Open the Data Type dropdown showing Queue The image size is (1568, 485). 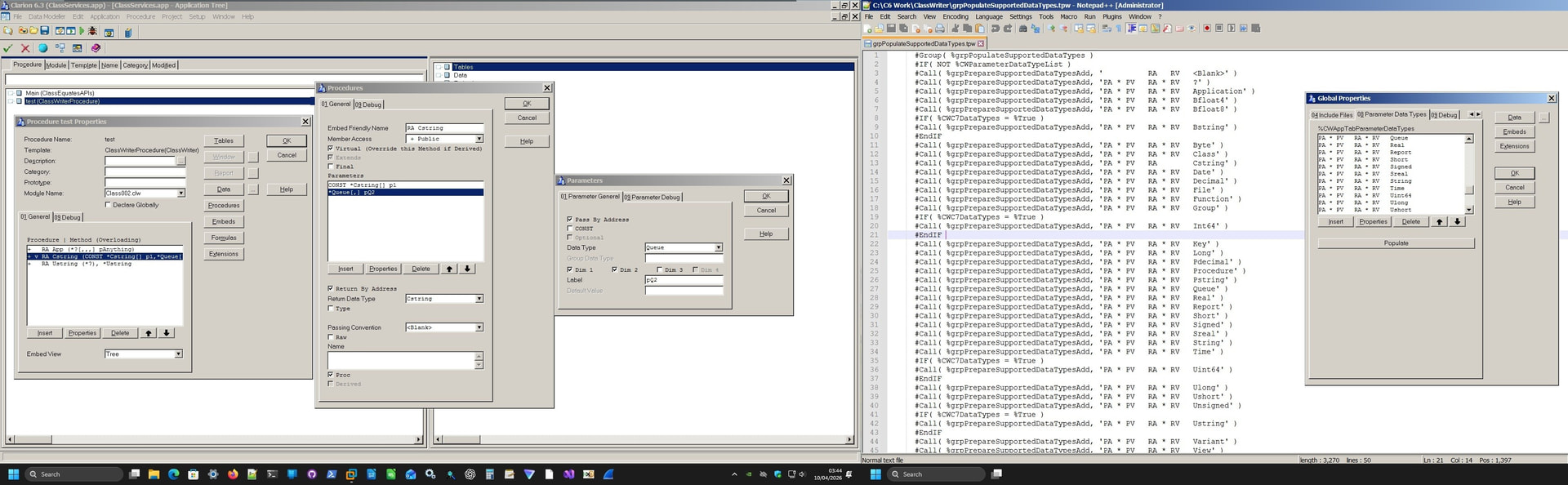[x=718, y=247]
